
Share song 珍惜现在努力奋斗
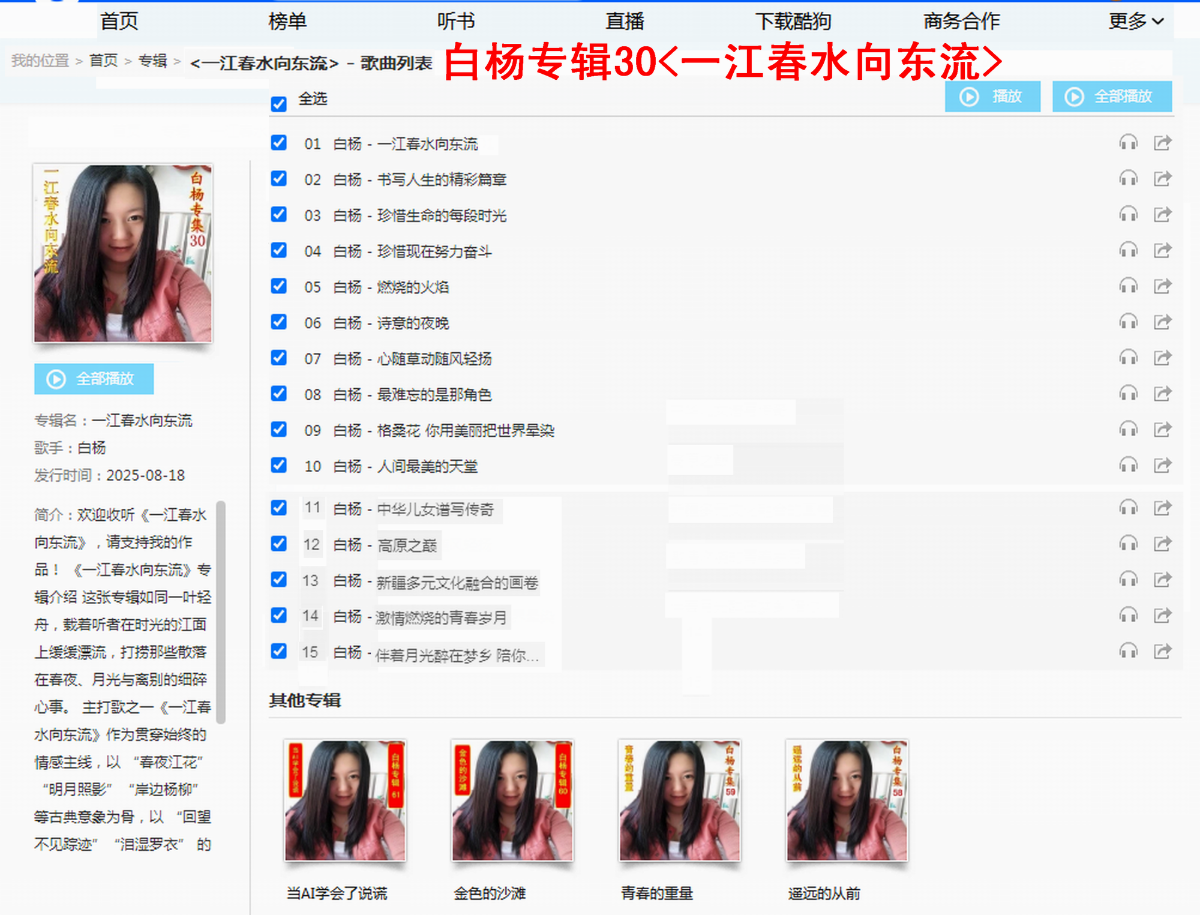[1162, 250]
